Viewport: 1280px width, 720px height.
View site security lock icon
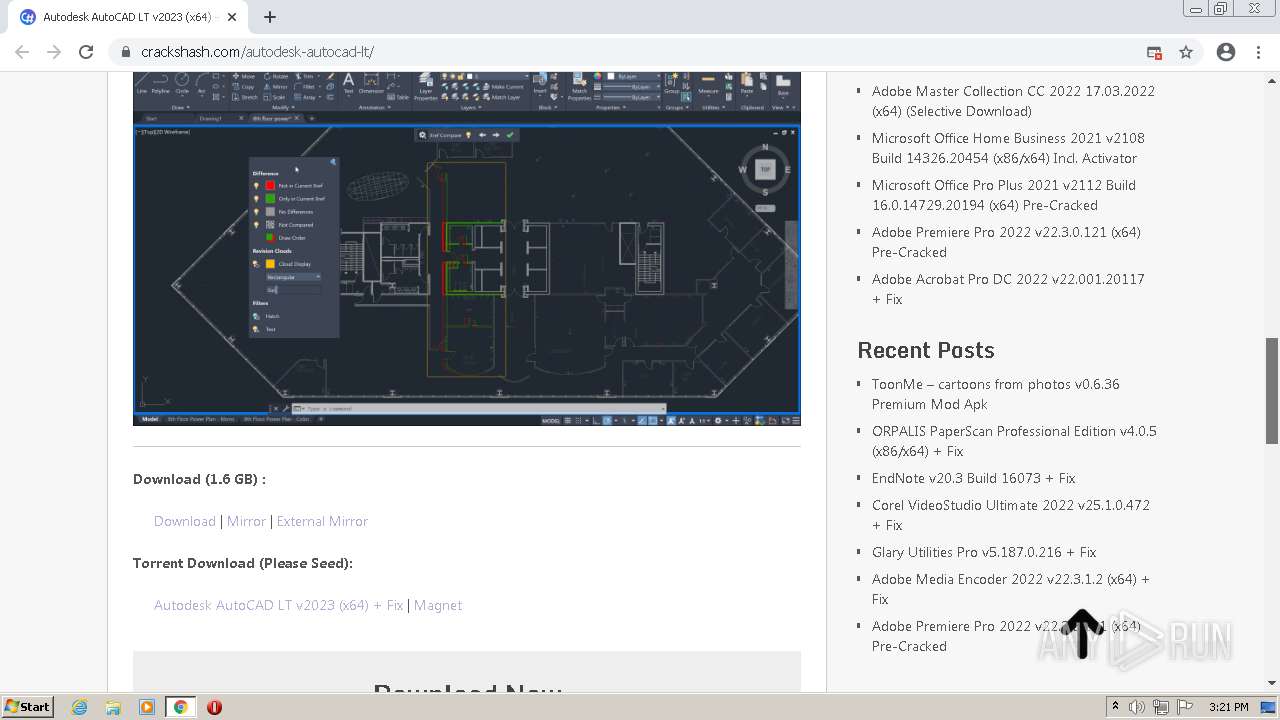(125, 52)
